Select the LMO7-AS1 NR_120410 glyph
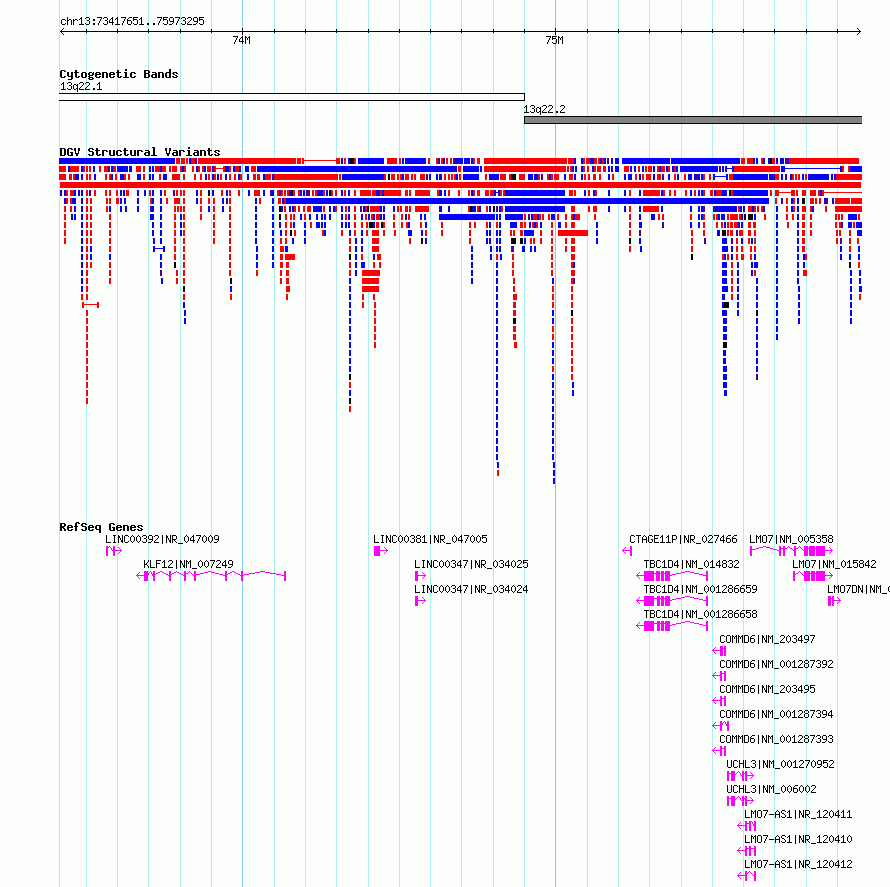Viewport: 890px width, 887px height. tap(747, 851)
